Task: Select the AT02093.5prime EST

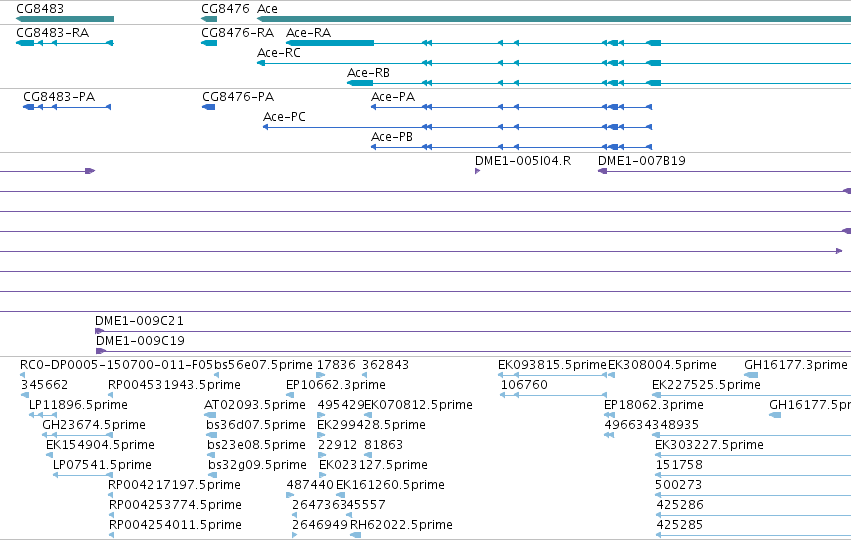Action: [x=210, y=415]
